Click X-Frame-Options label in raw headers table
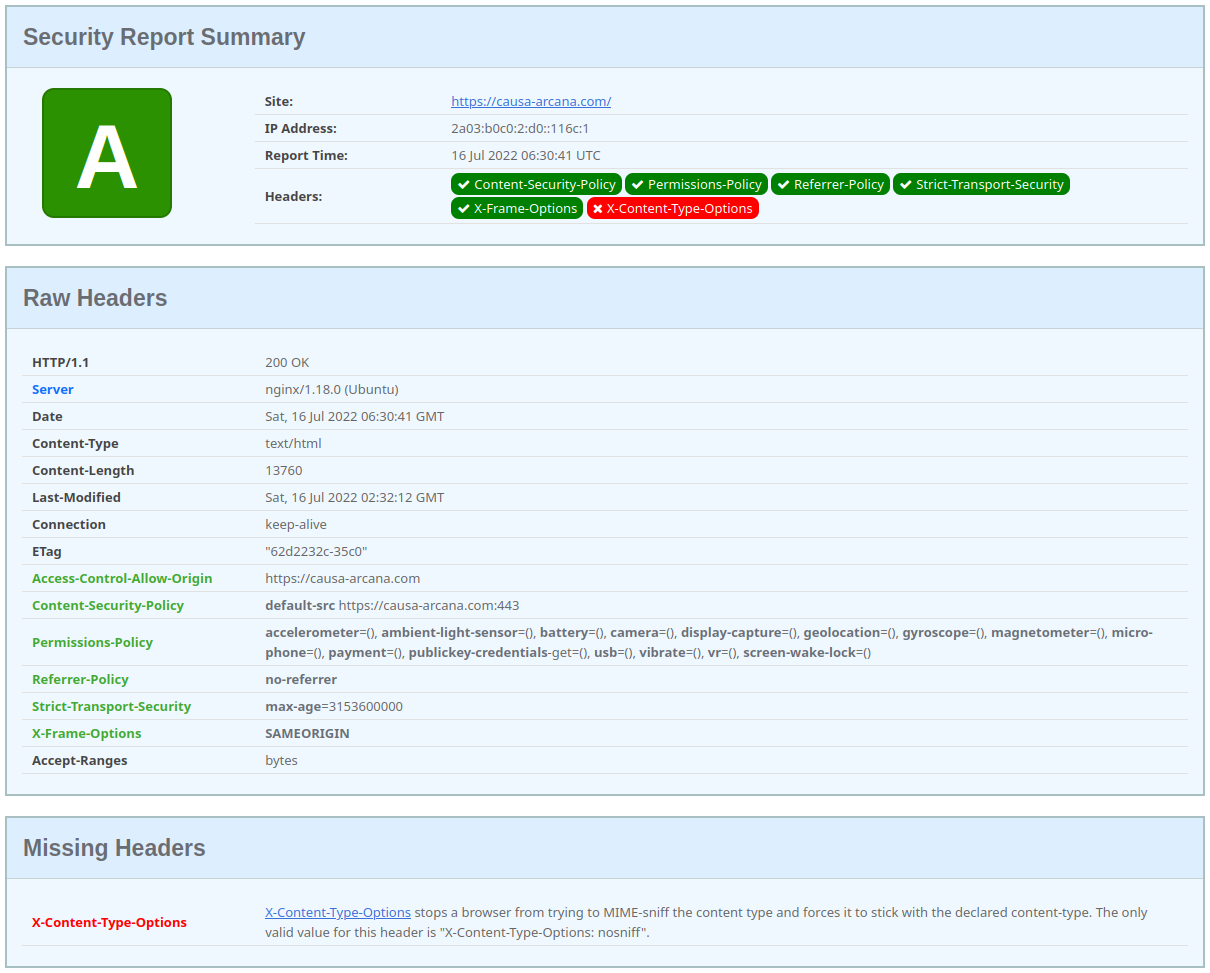The image size is (1210, 973). coord(87,733)
